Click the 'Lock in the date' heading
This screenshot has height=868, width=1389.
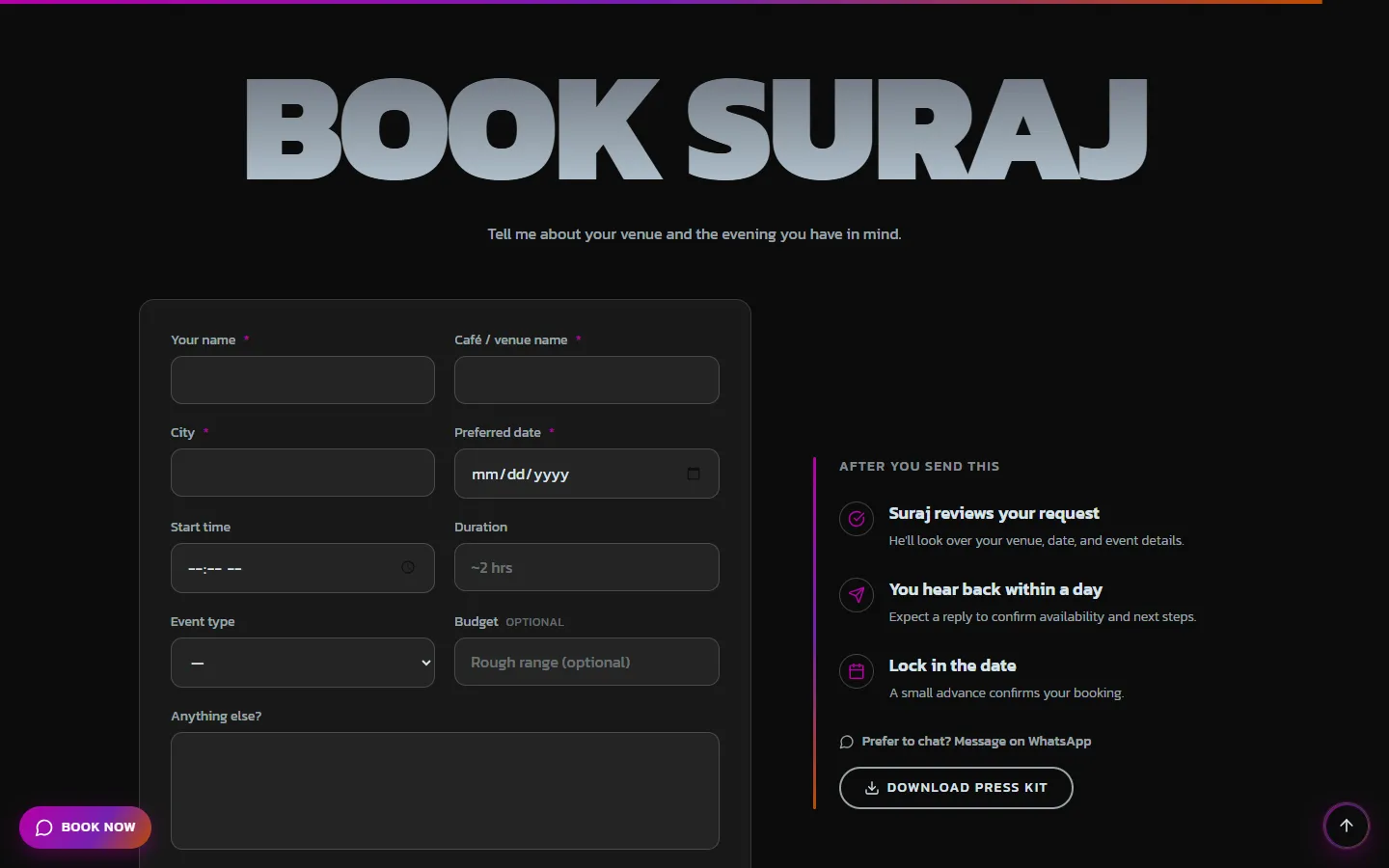tap(952, 665)
